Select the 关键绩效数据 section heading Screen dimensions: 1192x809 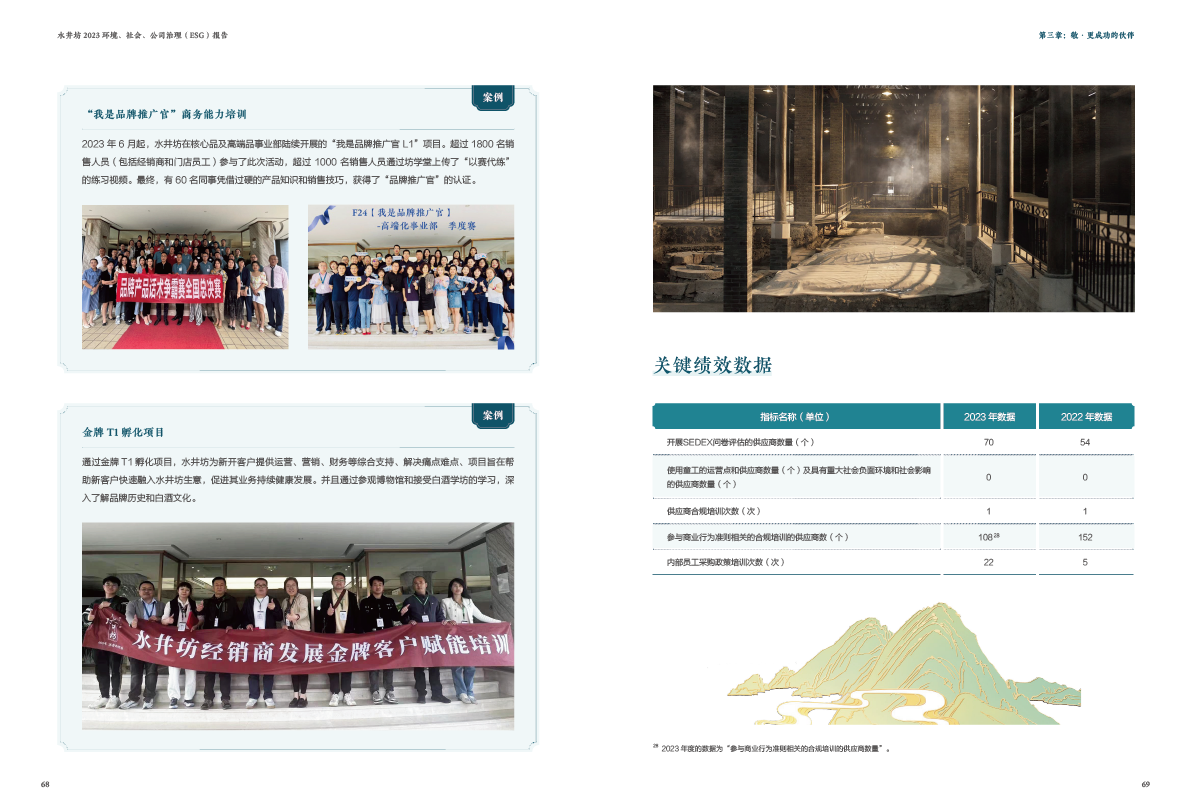click(x=712, y=365)
